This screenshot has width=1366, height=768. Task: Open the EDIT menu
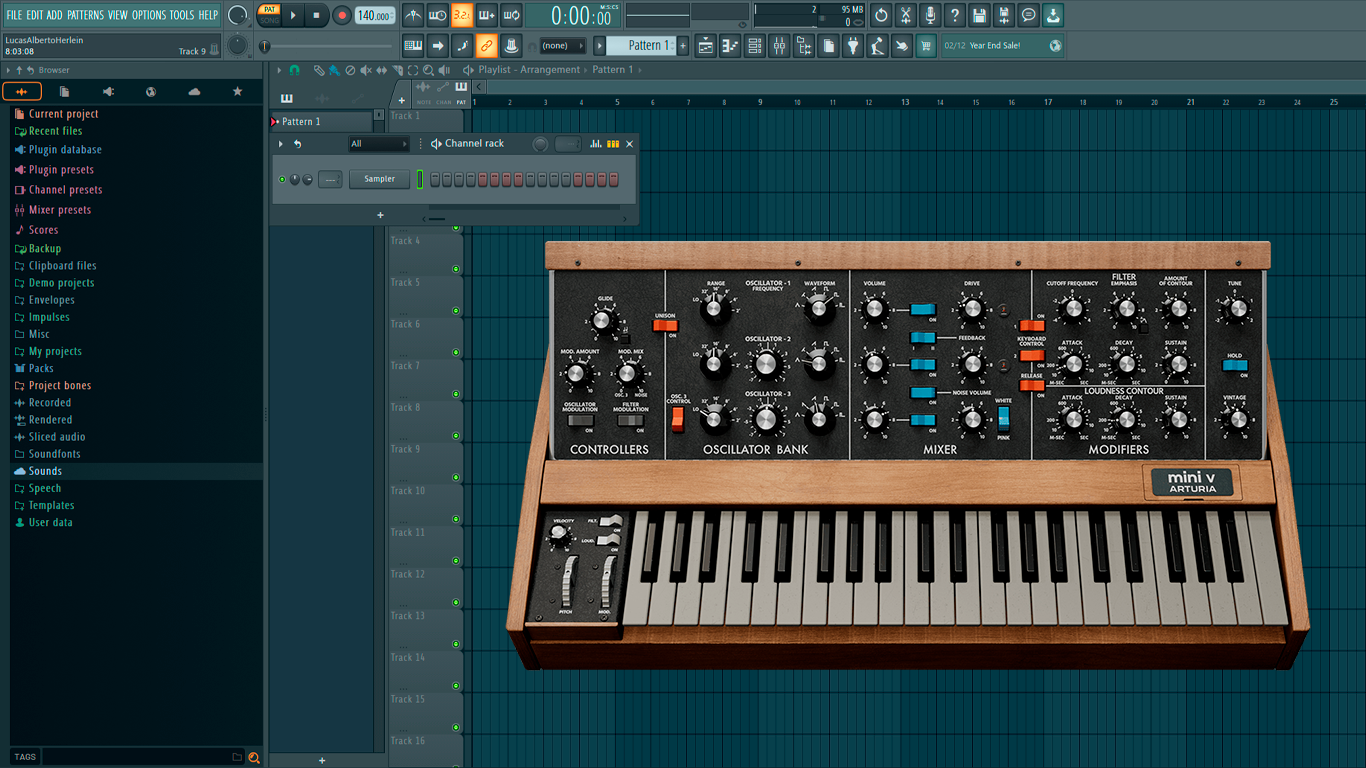(x=34, y=15)
